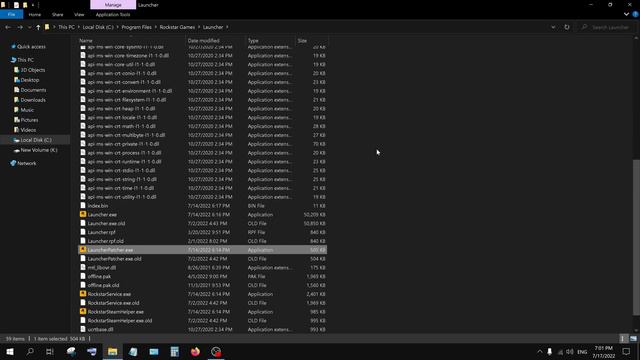Open Desktop in the navigation pane
640x360 pixels.
30,80
